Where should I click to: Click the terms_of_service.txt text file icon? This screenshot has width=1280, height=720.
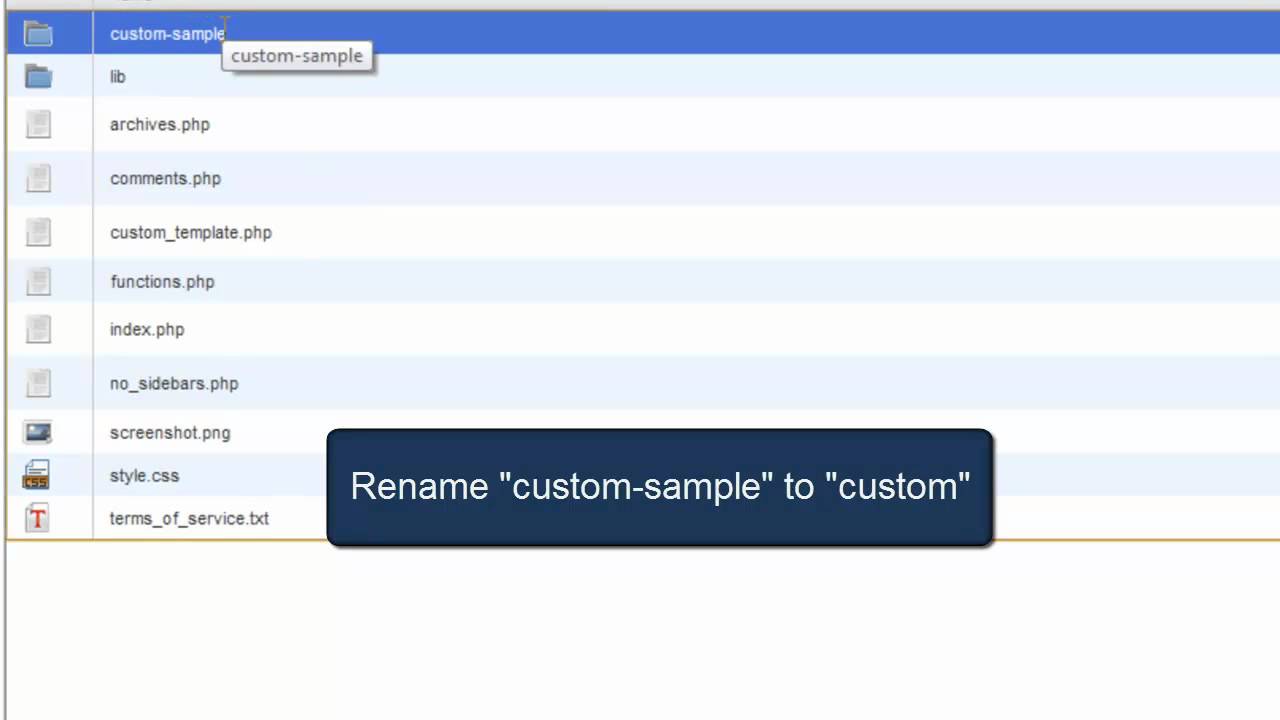tap(37, 518)
